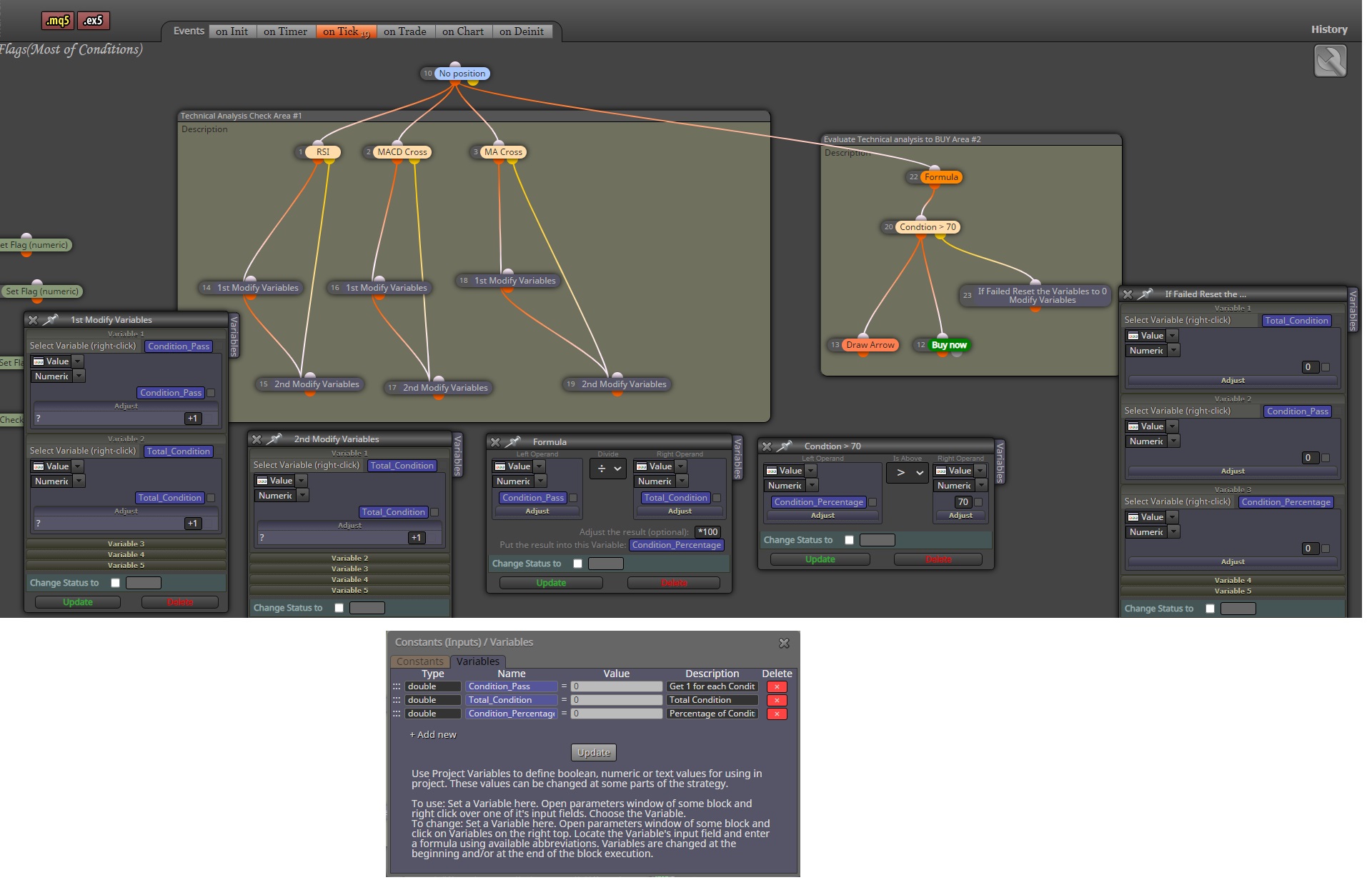Delete the Total_Condition variable row
The height and width of the screenshot is (880, 1372).
point(777,701)
